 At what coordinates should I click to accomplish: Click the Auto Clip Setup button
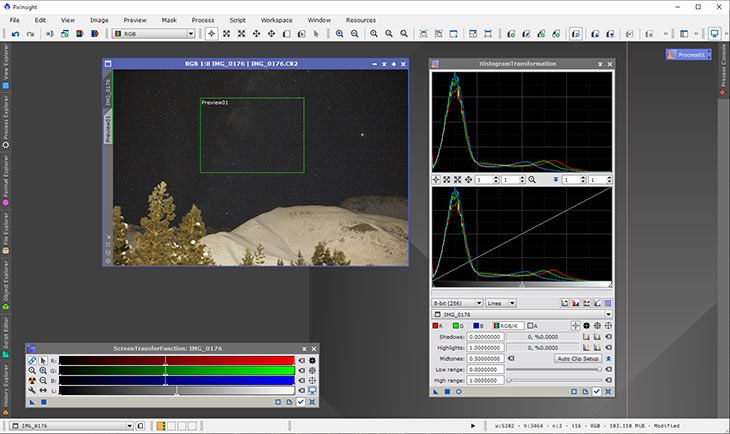pos(578,358)
